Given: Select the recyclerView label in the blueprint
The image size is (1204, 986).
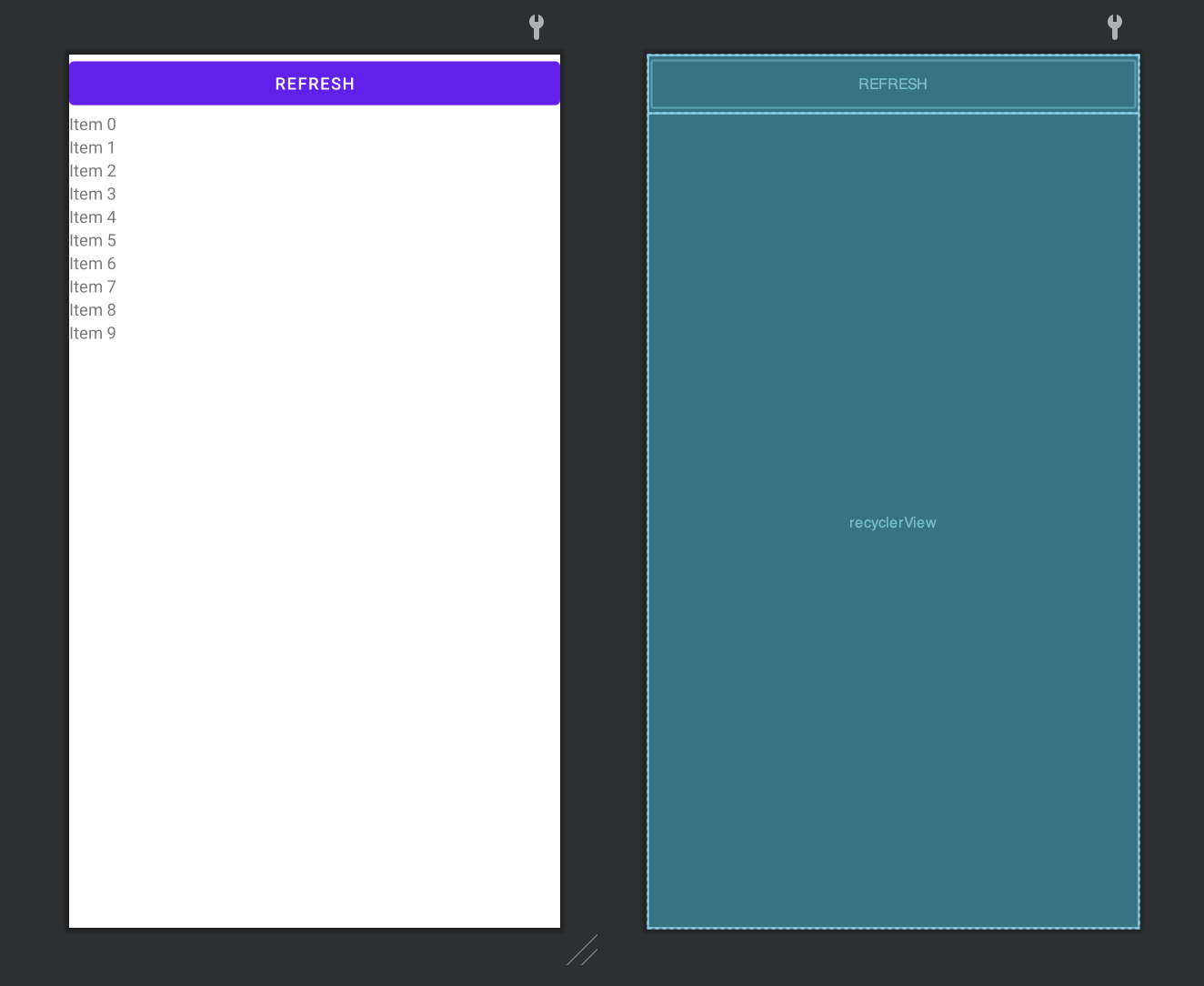Looking at the screenshot, I should (x=893, y=522).
